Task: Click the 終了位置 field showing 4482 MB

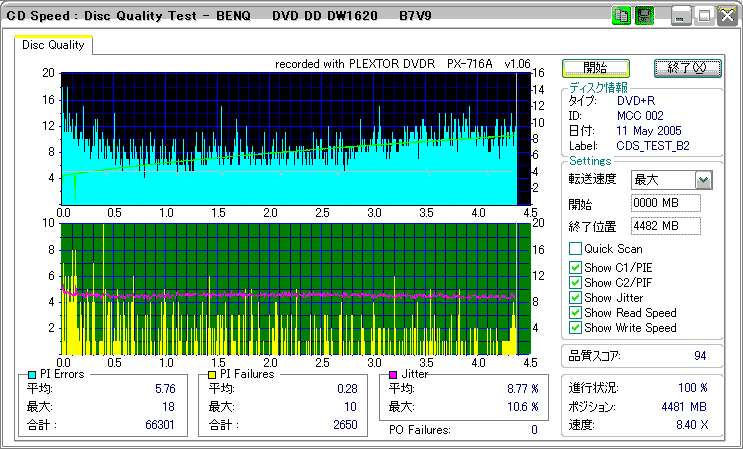Action: pyautogui.click(x=666, y=225)
